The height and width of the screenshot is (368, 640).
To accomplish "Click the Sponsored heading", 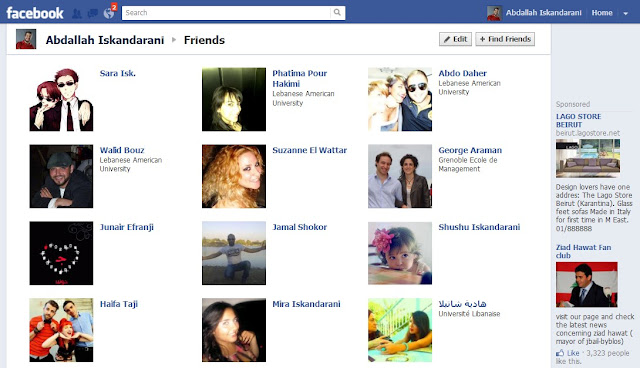I will [x=573, y=104].
